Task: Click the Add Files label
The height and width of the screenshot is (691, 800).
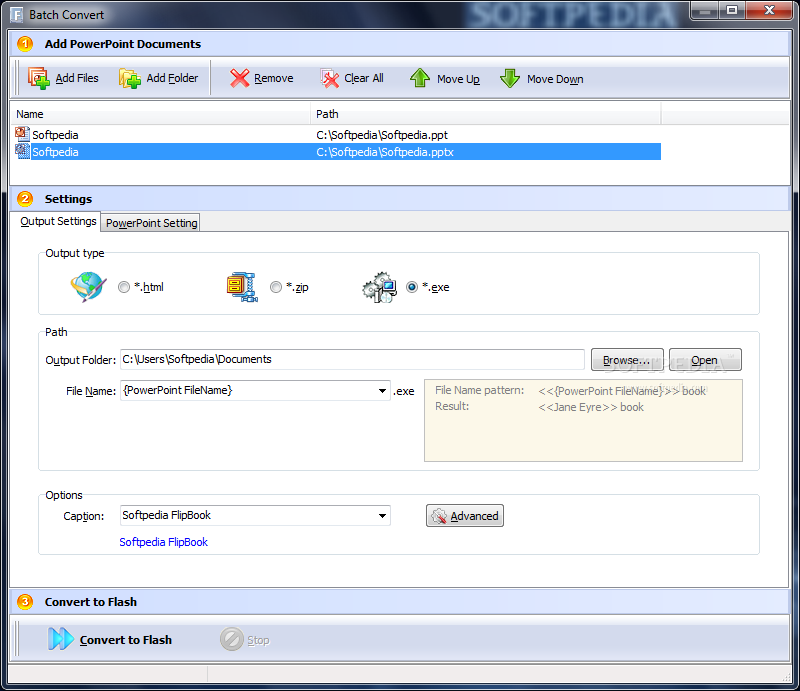Action: pyautogui.click(x=77, y=78)
